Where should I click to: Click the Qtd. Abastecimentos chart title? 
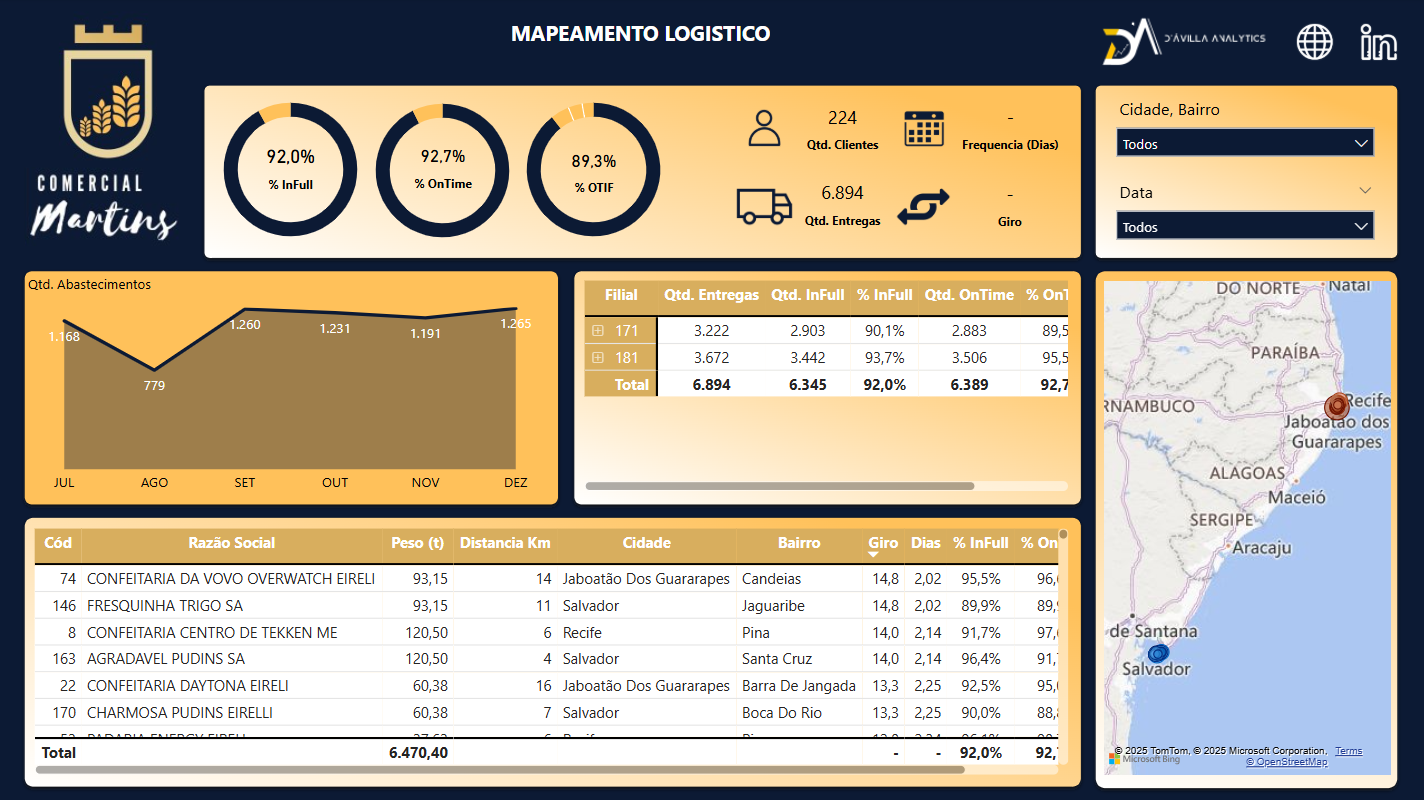click(x=90, y=285)
